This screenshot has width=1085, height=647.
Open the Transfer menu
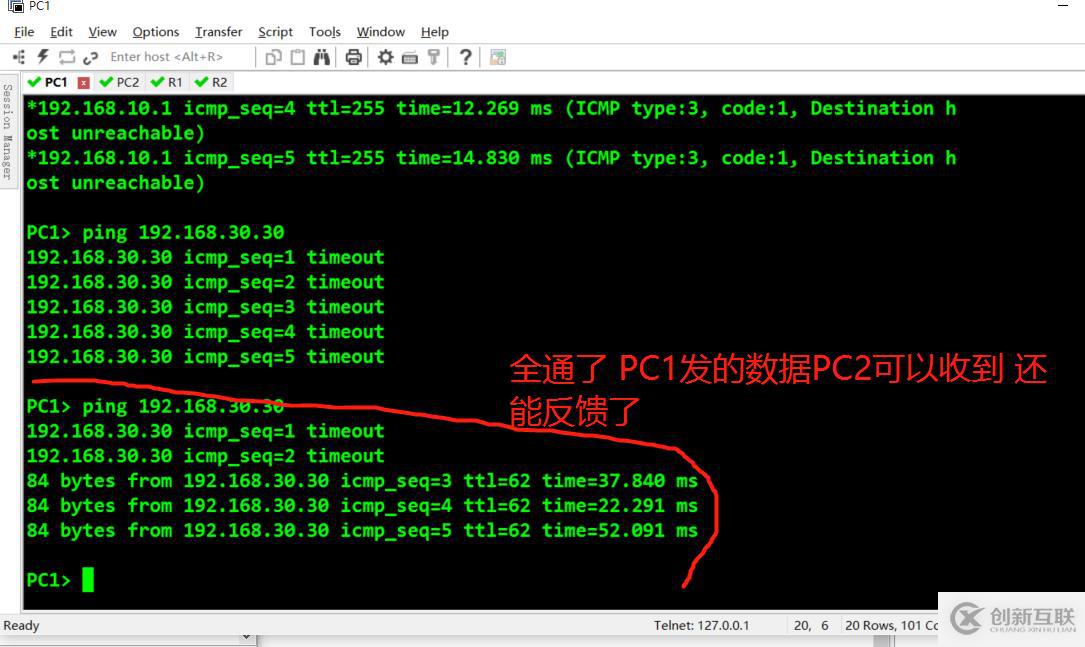pos(218,32)
